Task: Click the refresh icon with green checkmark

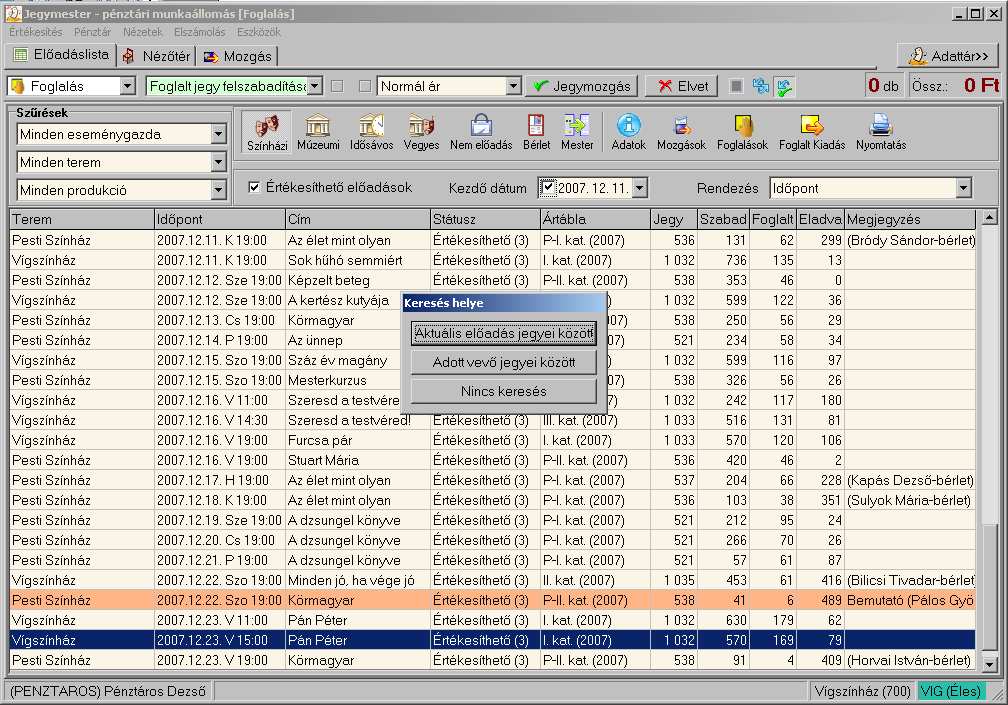Action: click(x=784, y=85)
